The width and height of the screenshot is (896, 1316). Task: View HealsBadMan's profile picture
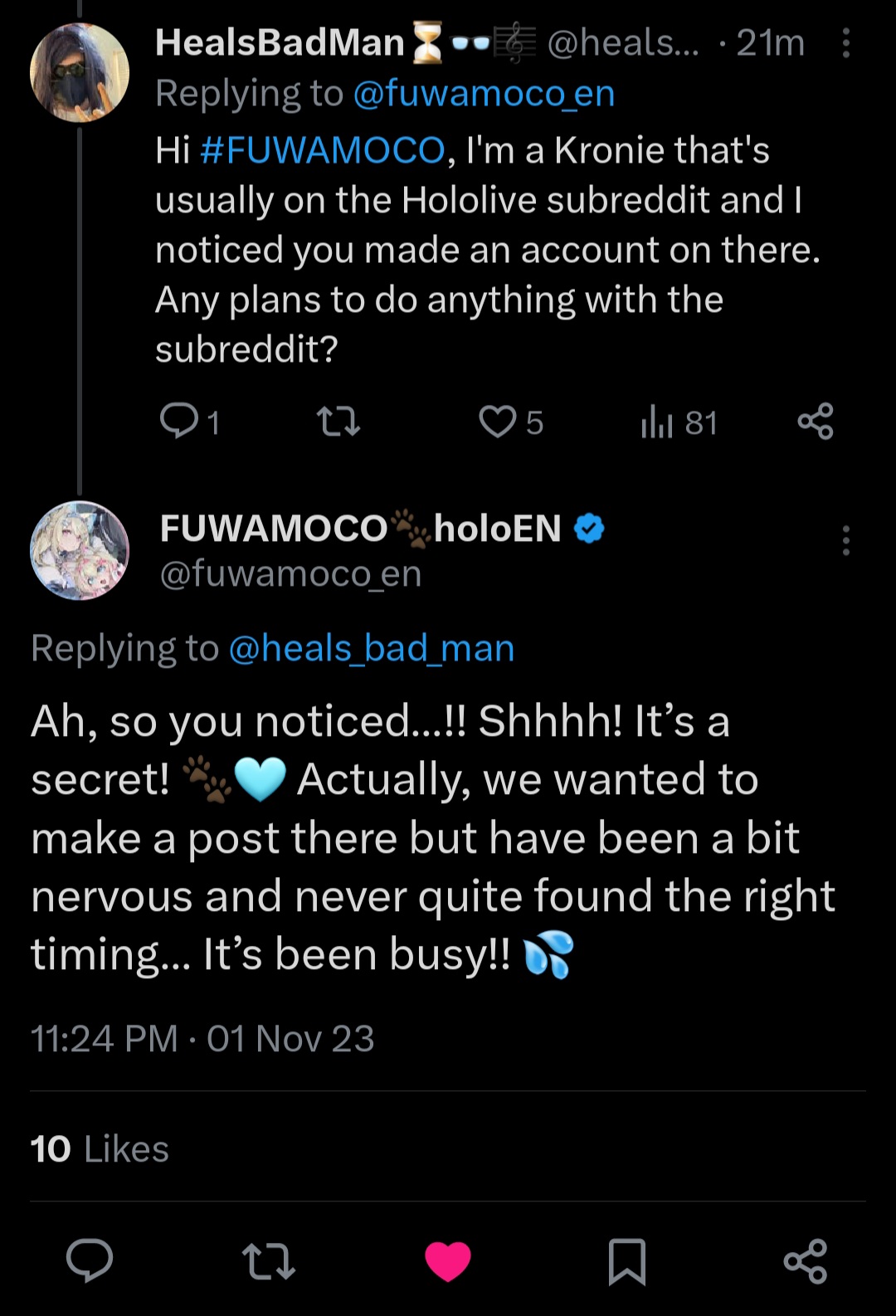click(80, 73)
